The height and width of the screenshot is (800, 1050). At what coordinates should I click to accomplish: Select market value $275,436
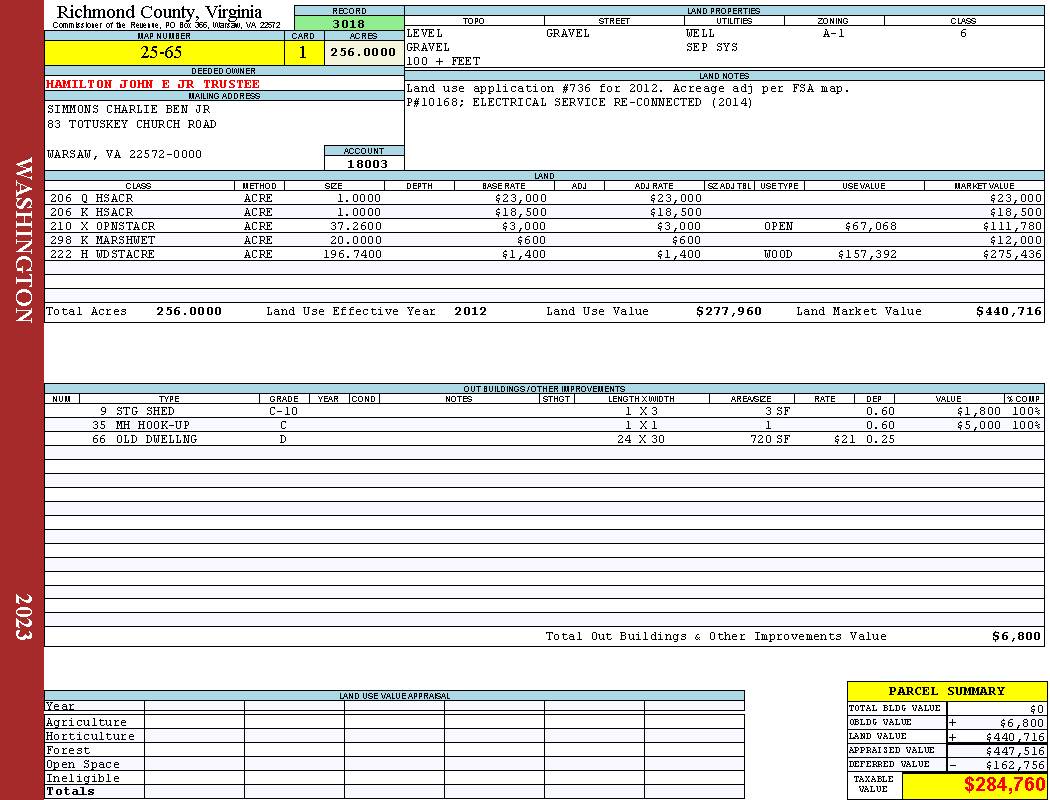pos(1012,254)
